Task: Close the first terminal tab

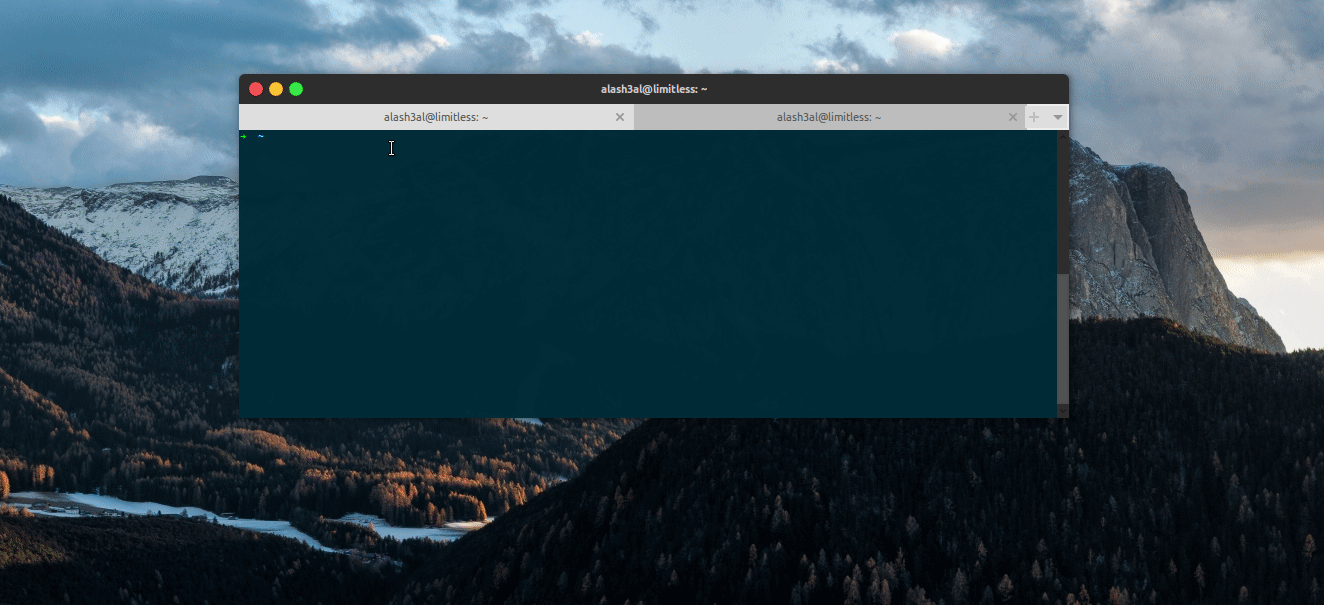Action: pos(620,117)
